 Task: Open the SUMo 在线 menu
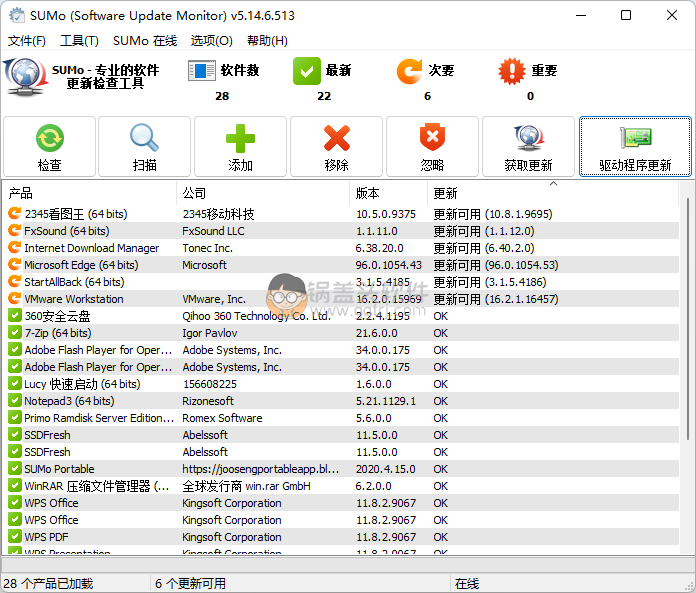coord(145,41)
